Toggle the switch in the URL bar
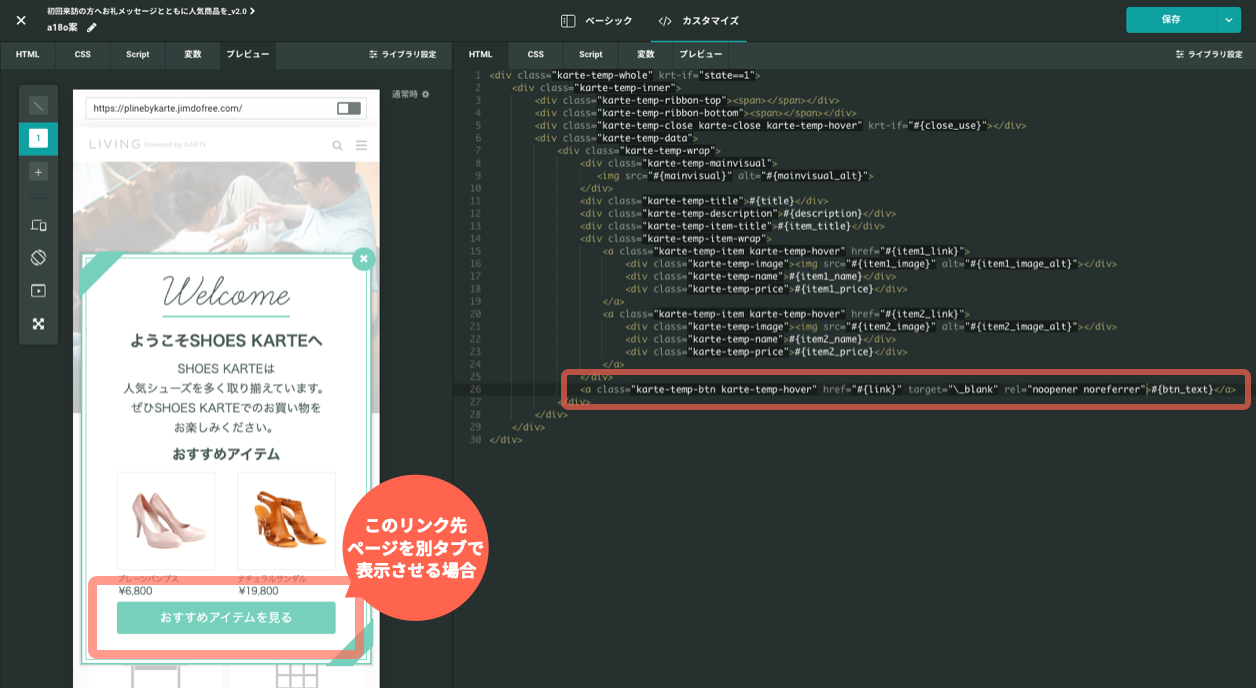1256x688 pixels. pos(349,108)
